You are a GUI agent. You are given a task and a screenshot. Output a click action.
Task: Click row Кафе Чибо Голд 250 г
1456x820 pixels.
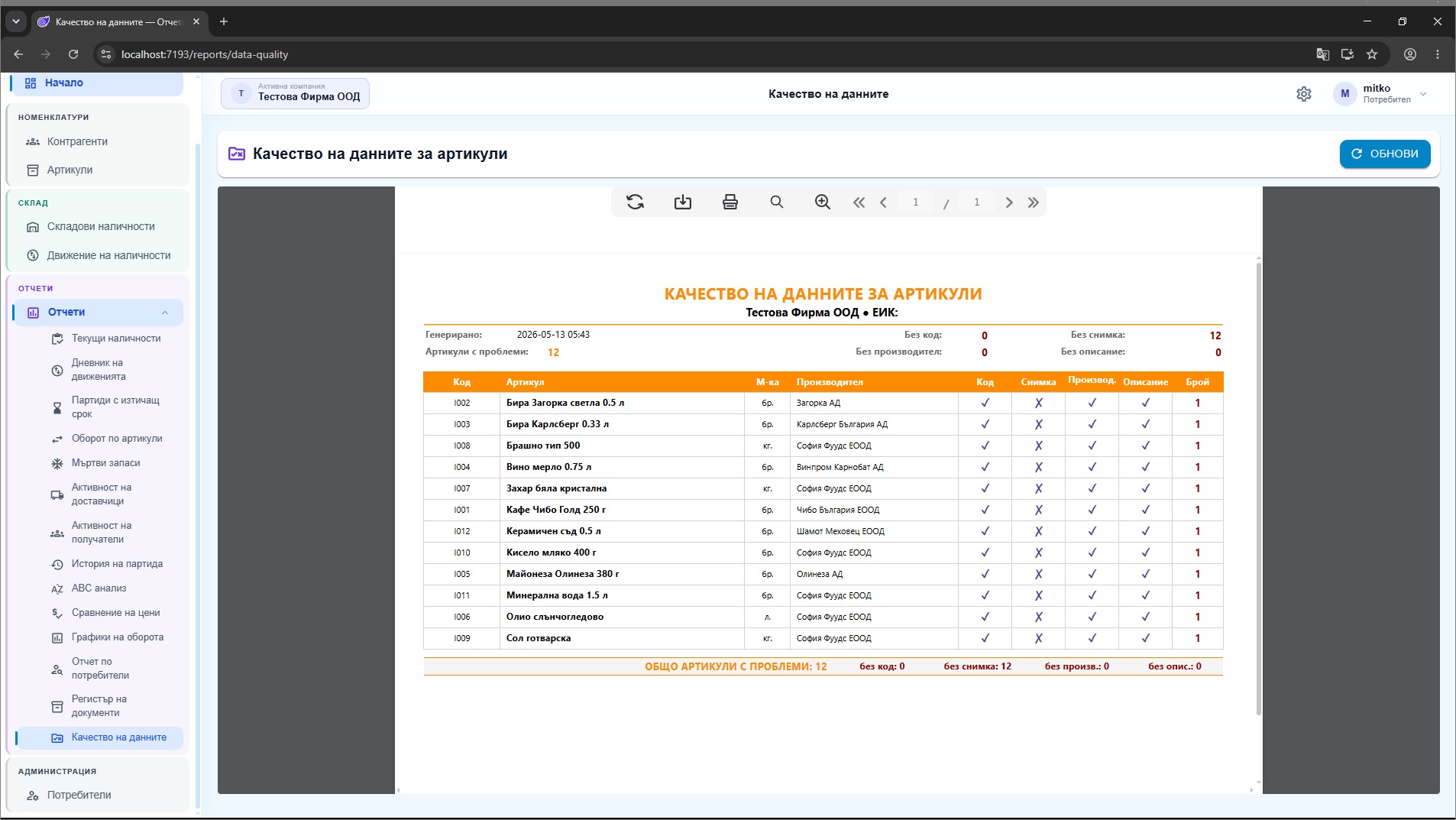pos(823,510)
